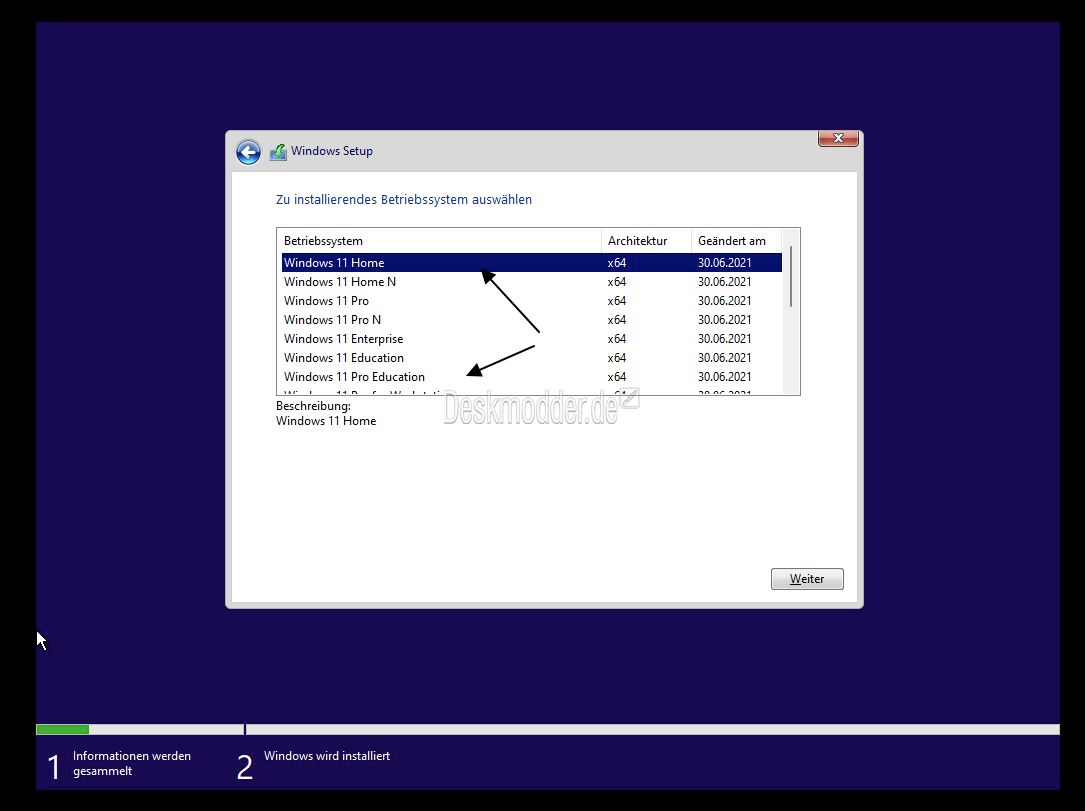Viewport: 1085px width, 811px height.
Task: Click x64 cell in Windows 11 Education row
Action: click(x=617, y=358)
